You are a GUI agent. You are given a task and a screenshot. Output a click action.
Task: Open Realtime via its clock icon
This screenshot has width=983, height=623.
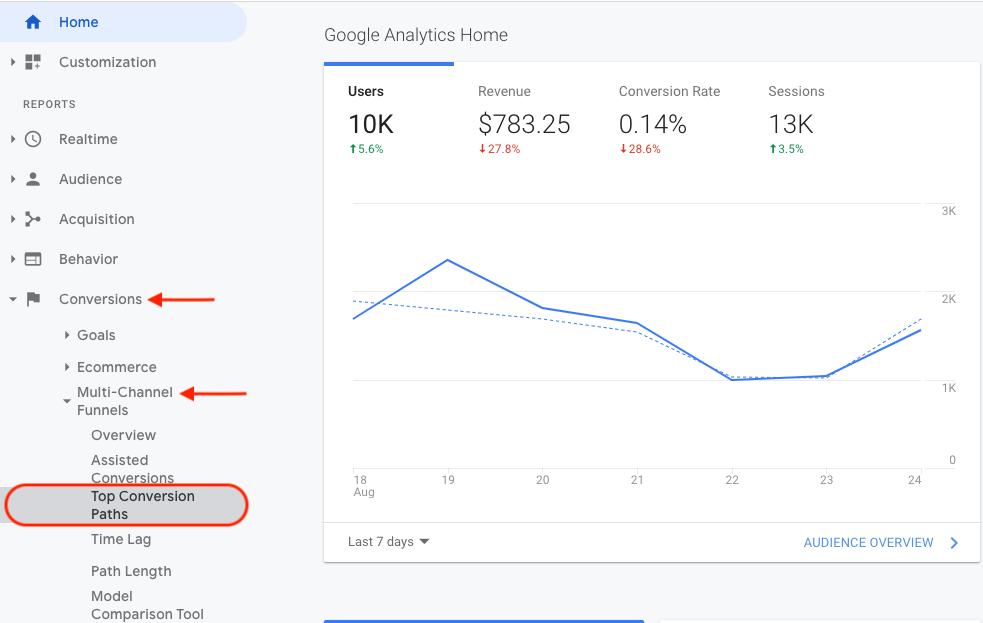coord(33,139)
